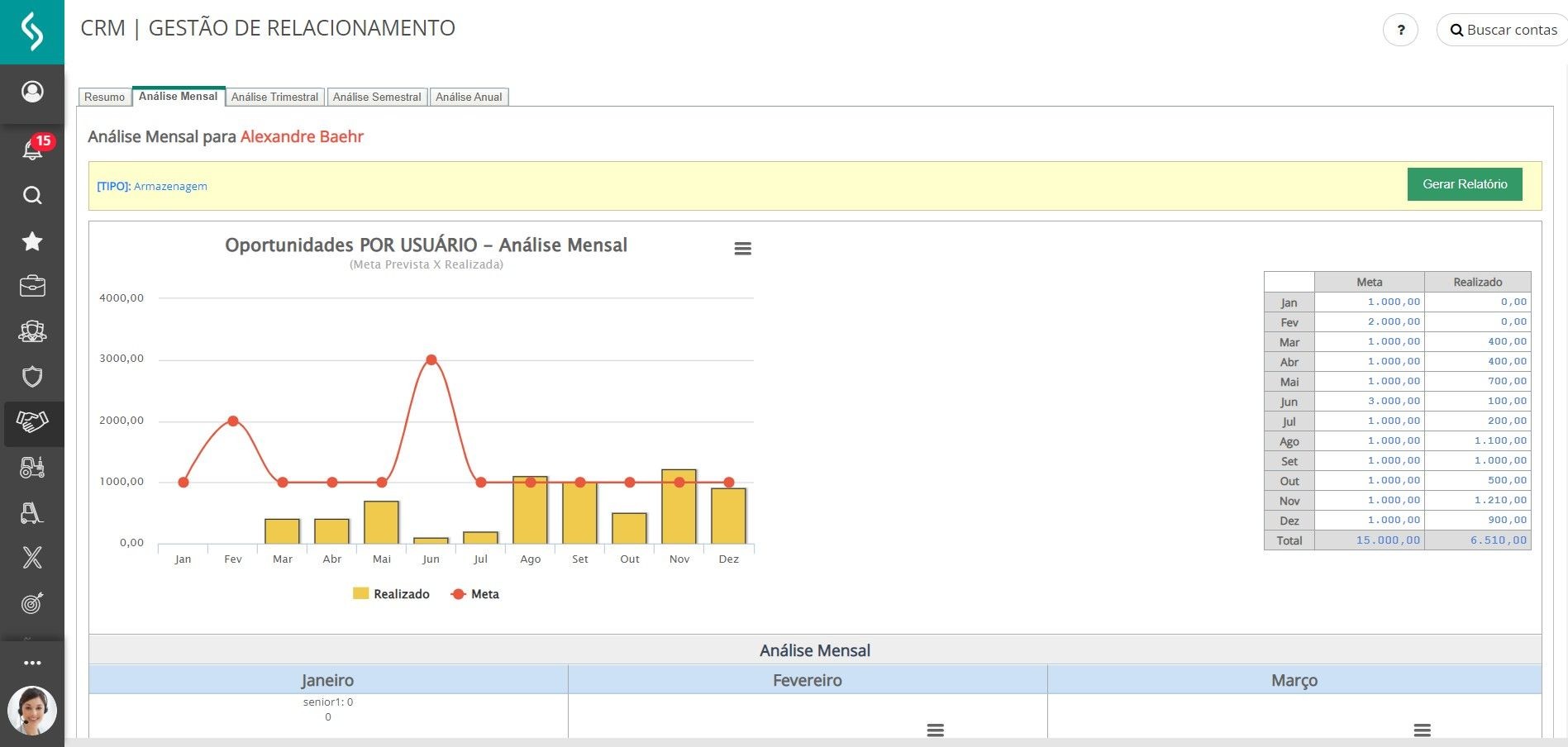This screenshot has height=747, width=1568.
Task: Open the main chart hamburger context menu
Action: (742, 249)
